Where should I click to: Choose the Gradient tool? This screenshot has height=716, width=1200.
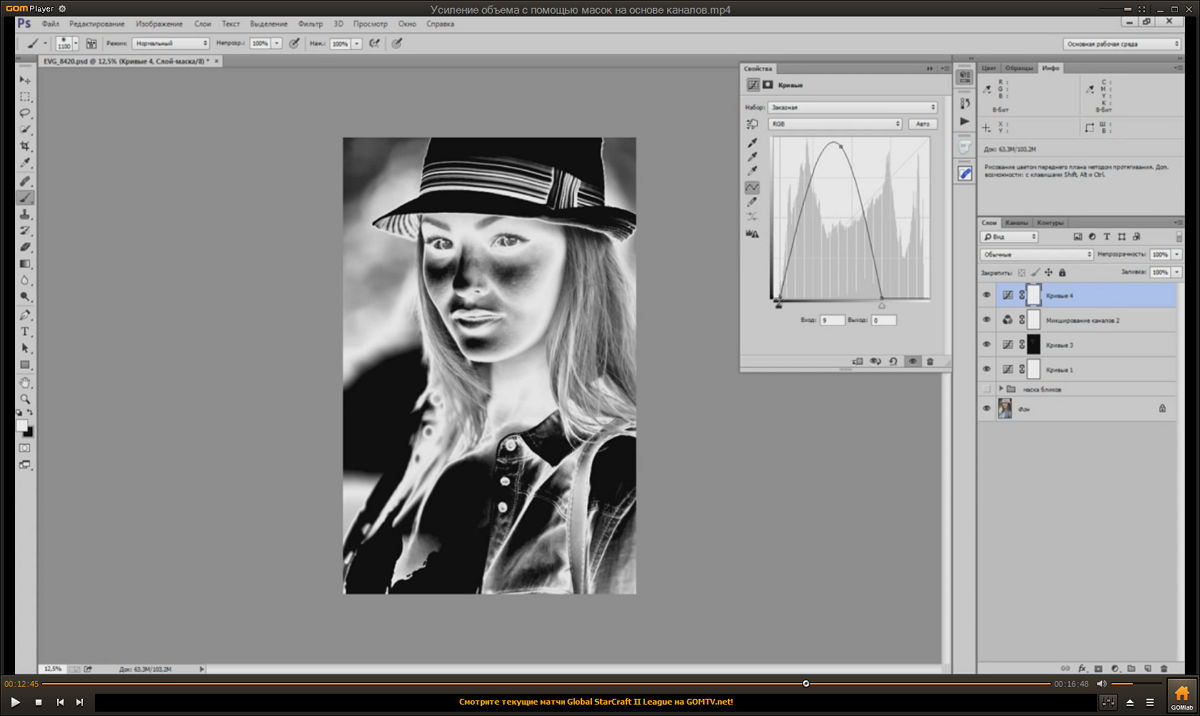point(25,264)
